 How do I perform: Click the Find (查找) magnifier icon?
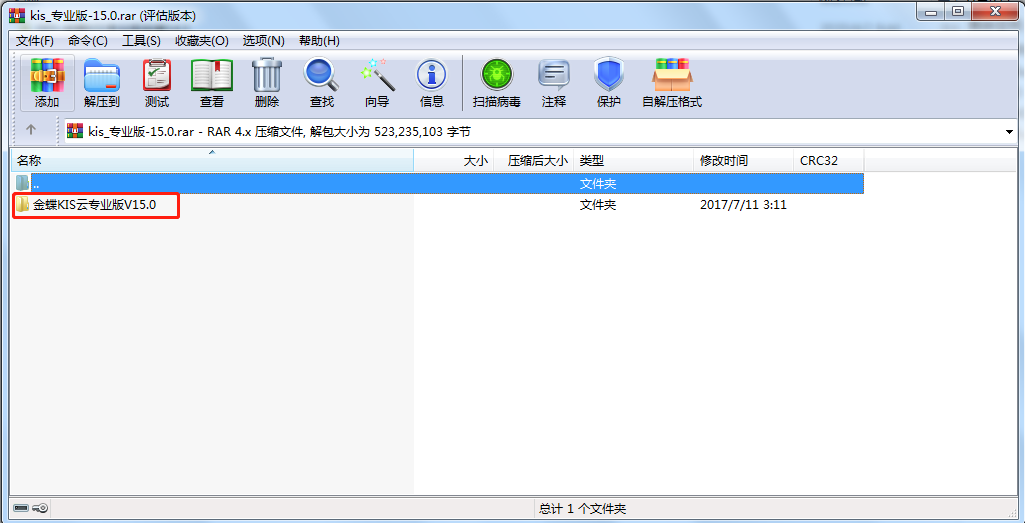[322, 82]
